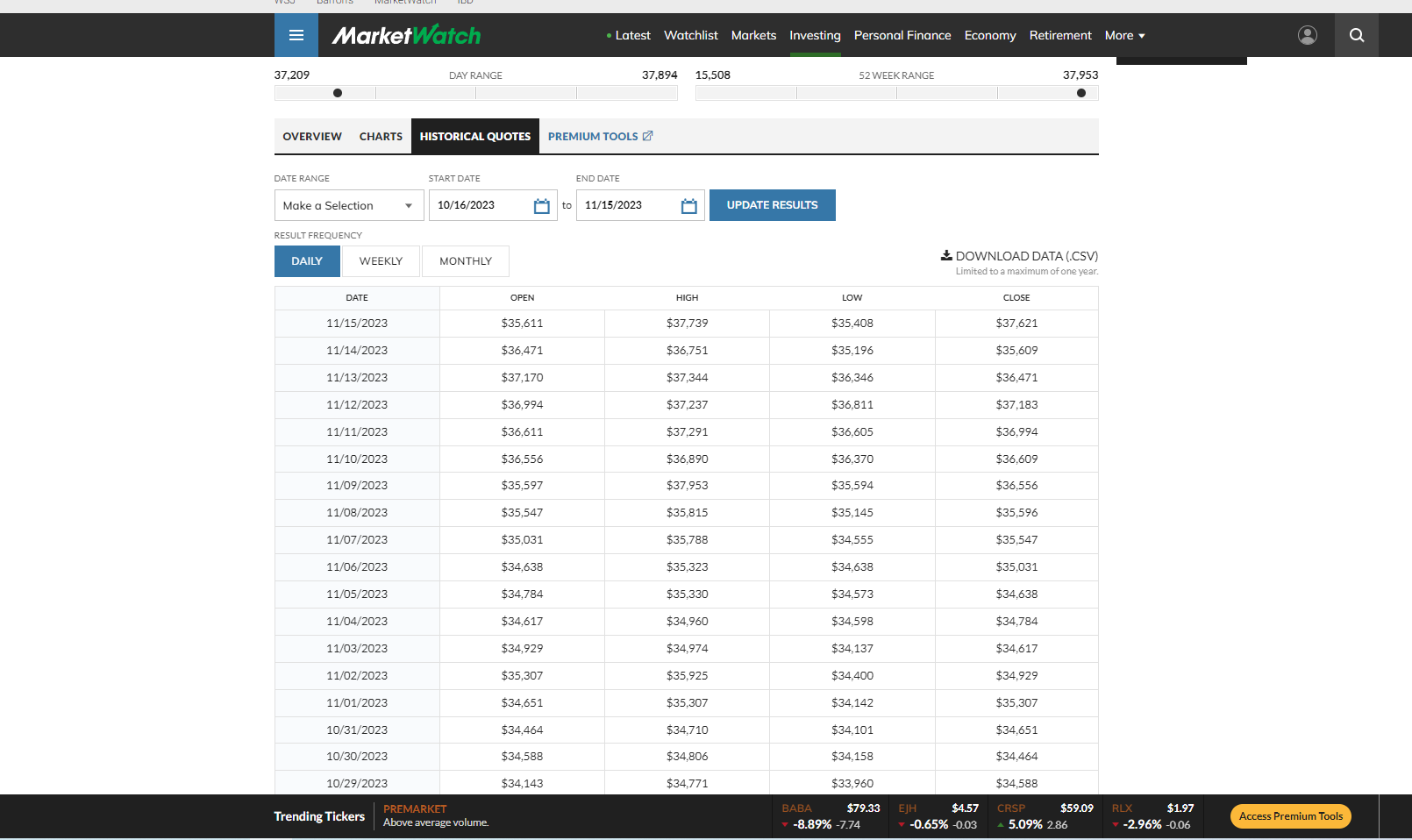Open Premium Tools external link
This screenshot has height=840, width=1412.
[600, 137]
